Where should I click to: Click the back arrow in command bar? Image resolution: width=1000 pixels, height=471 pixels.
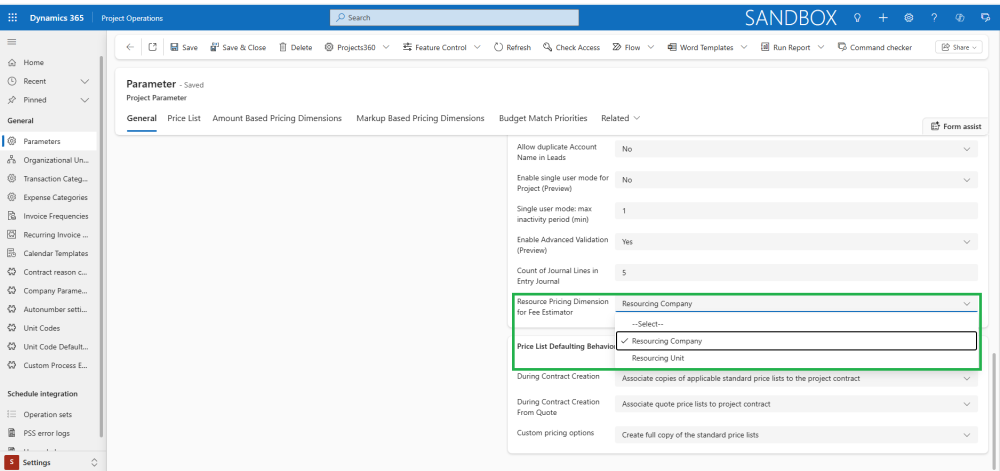tap(130, 47)
